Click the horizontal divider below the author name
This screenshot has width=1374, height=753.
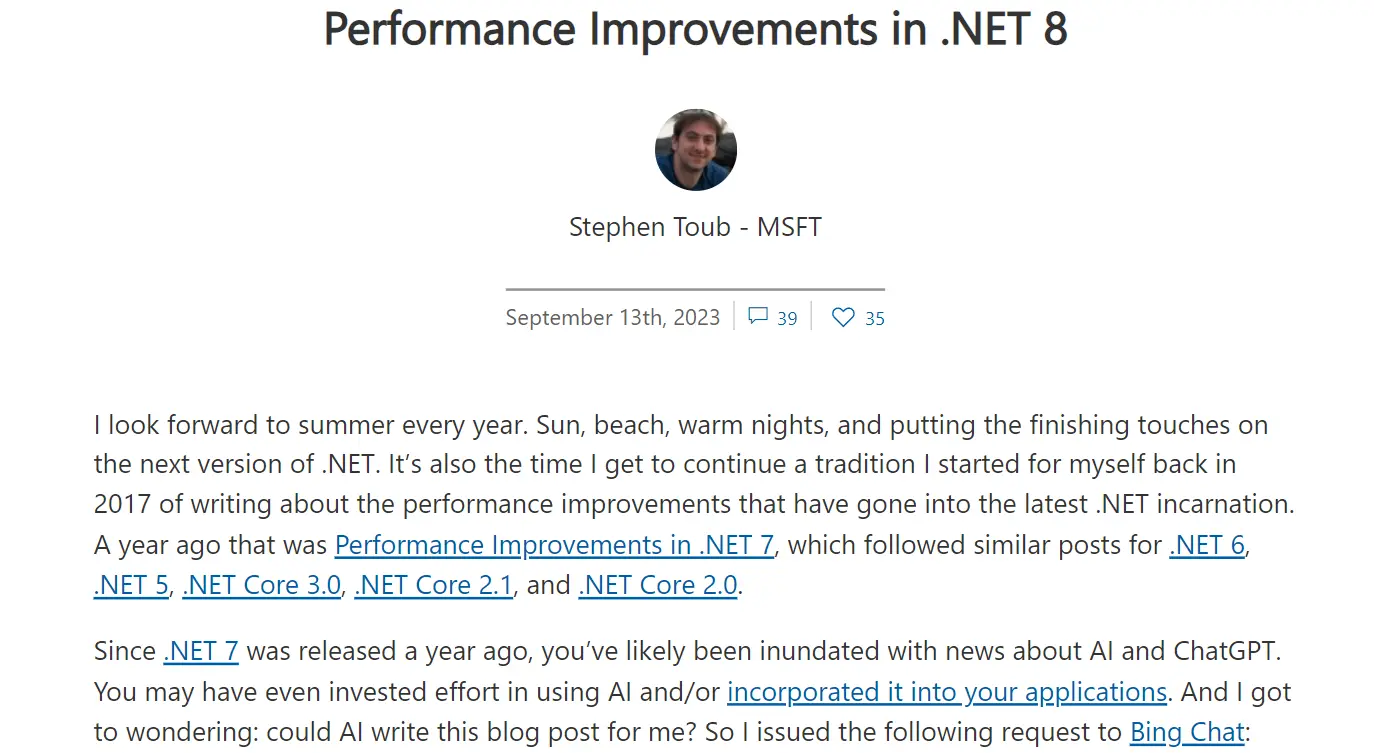(x=695, y=289)
